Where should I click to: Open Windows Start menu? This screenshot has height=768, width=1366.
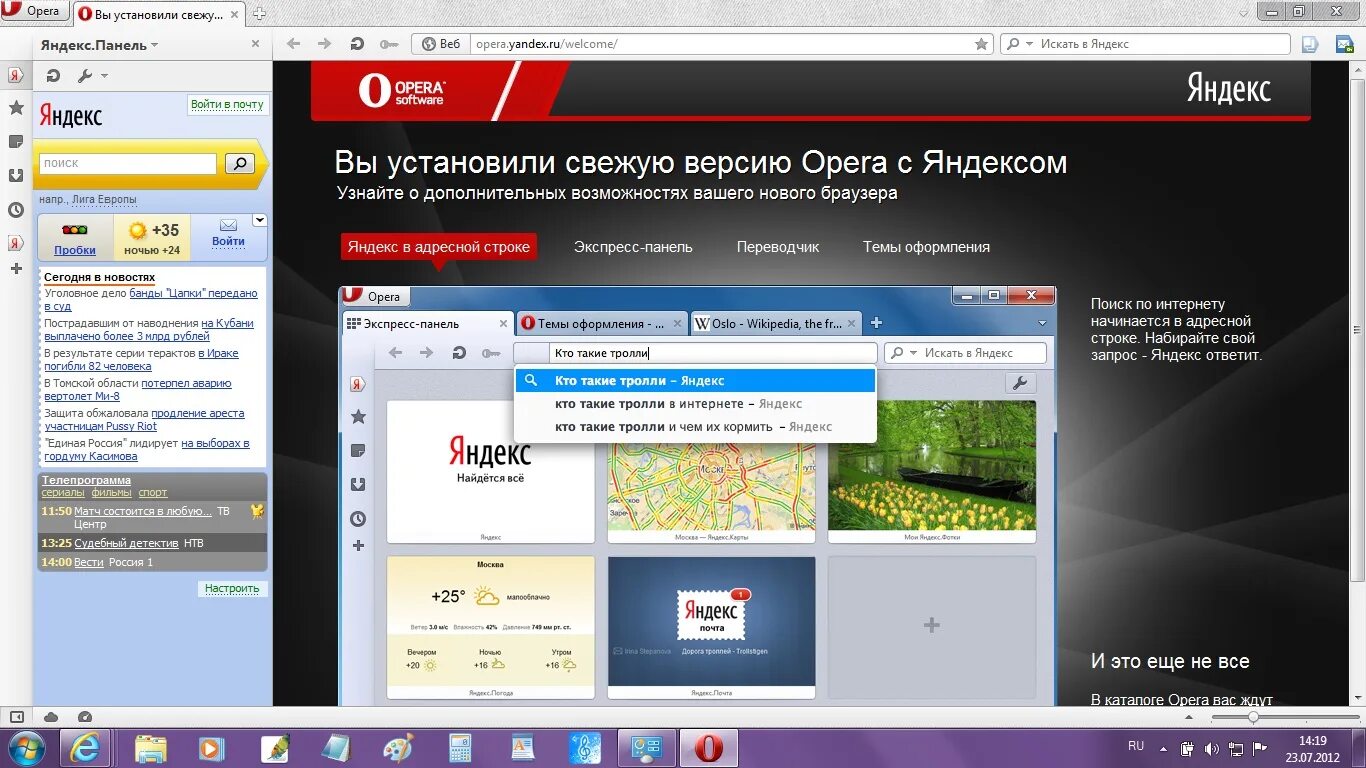coord(27,748)
